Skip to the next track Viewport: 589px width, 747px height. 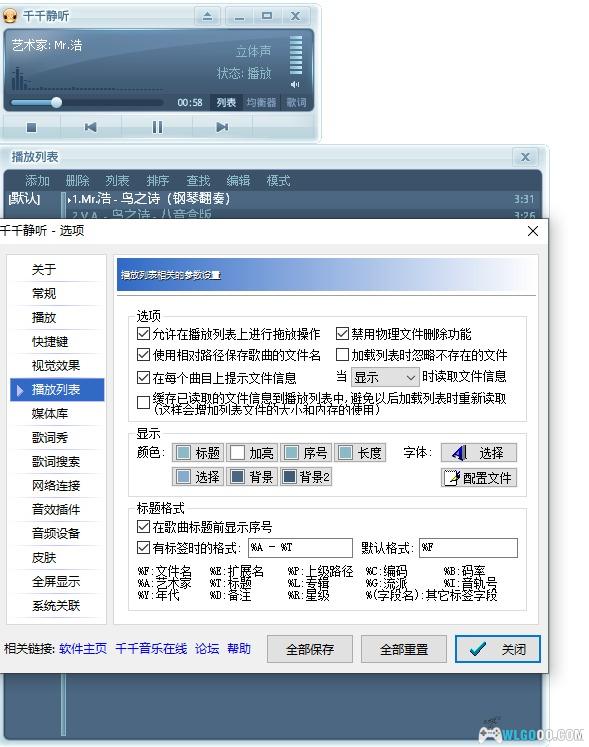click(x=222, y=128)
